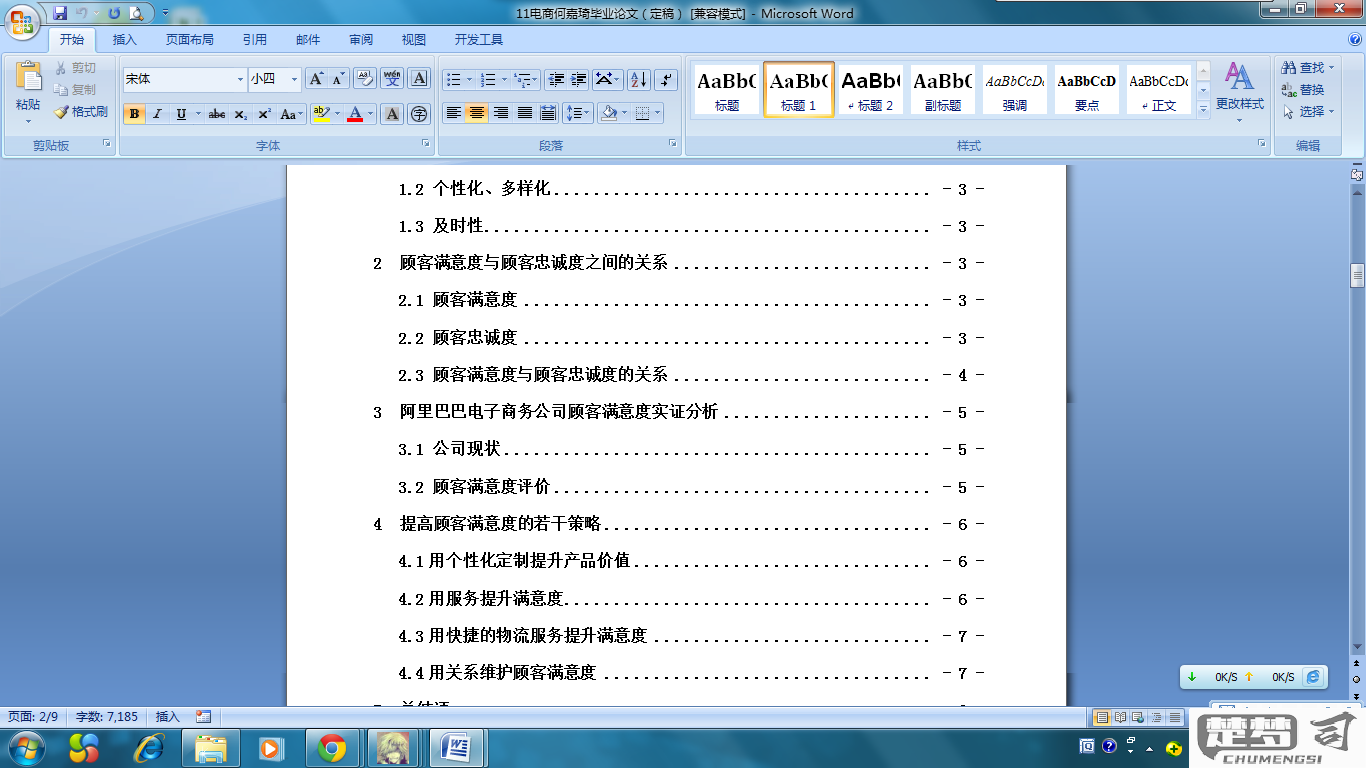Align text right
This screenshot has height=768, width=1366.
(x=501, y=113)
